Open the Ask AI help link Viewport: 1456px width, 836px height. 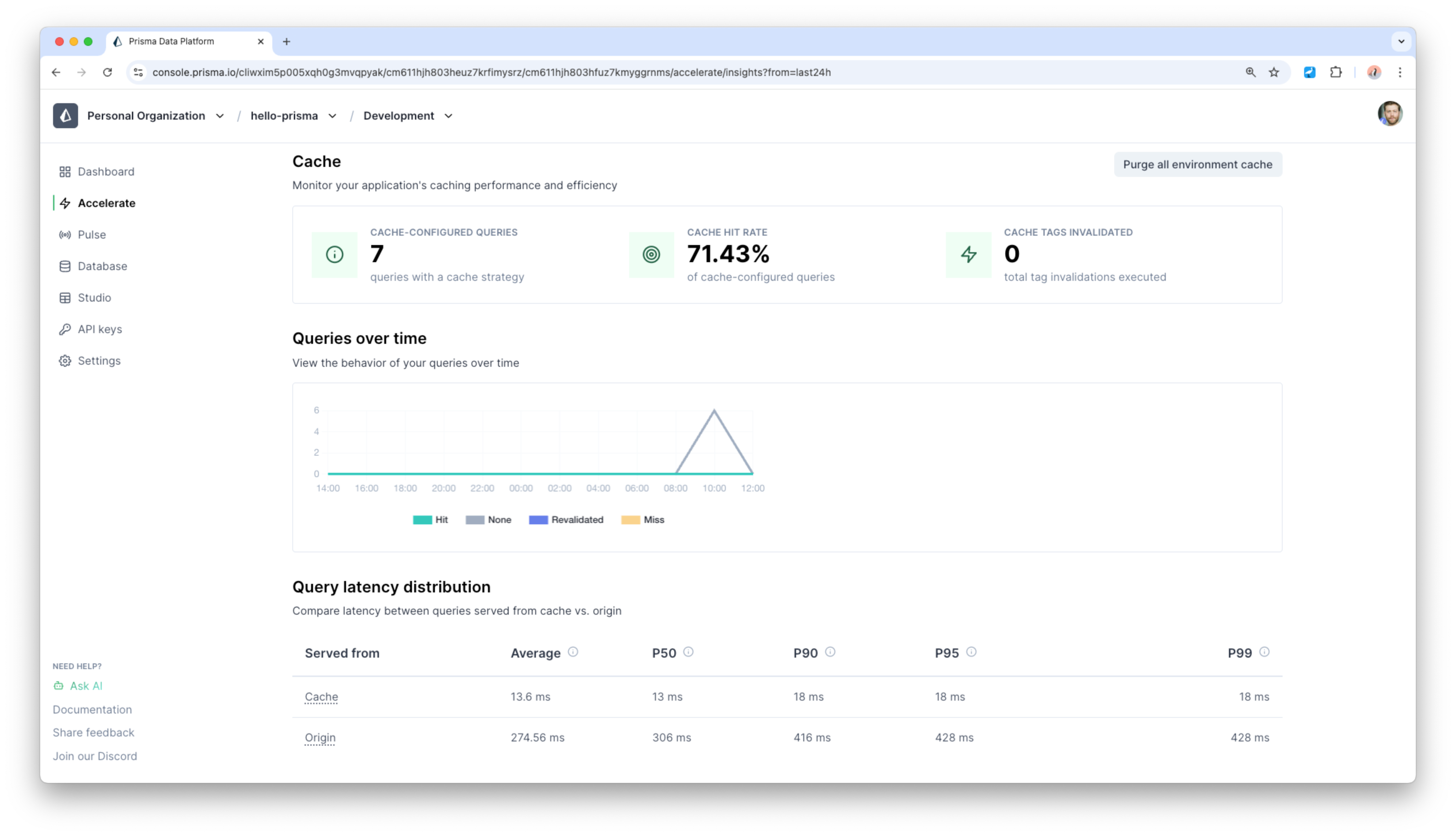[x=86, y=686]
